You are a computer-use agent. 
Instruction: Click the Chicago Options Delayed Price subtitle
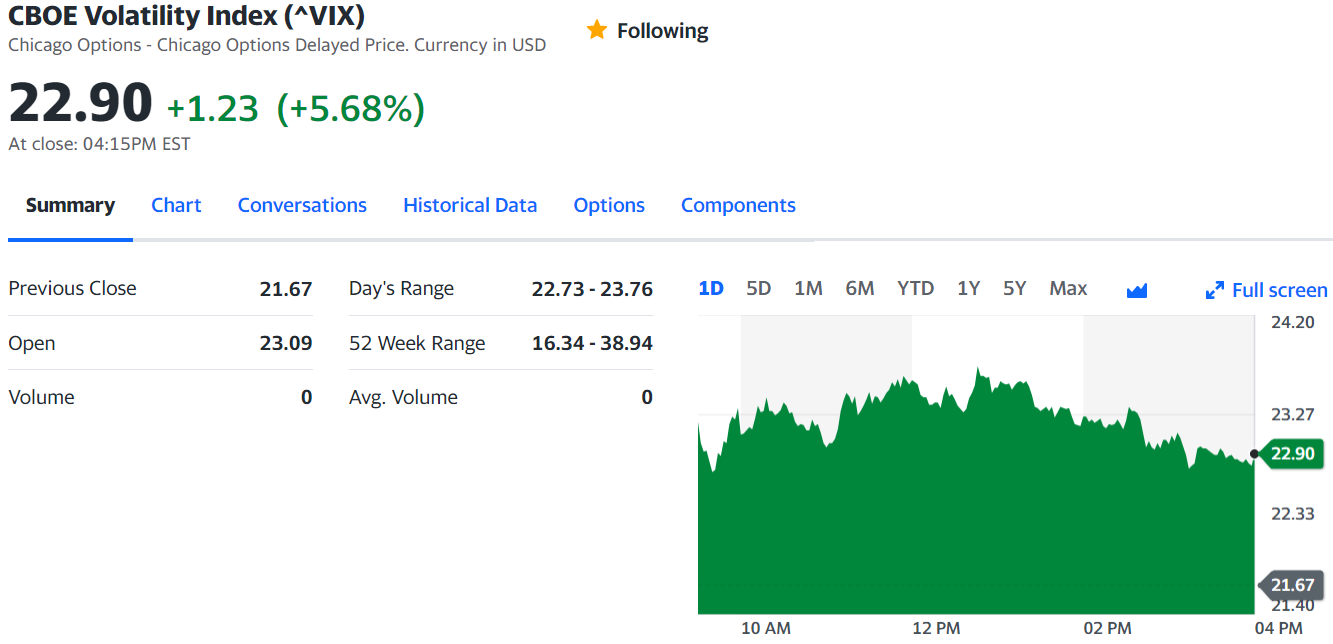(x=277, y=45)
